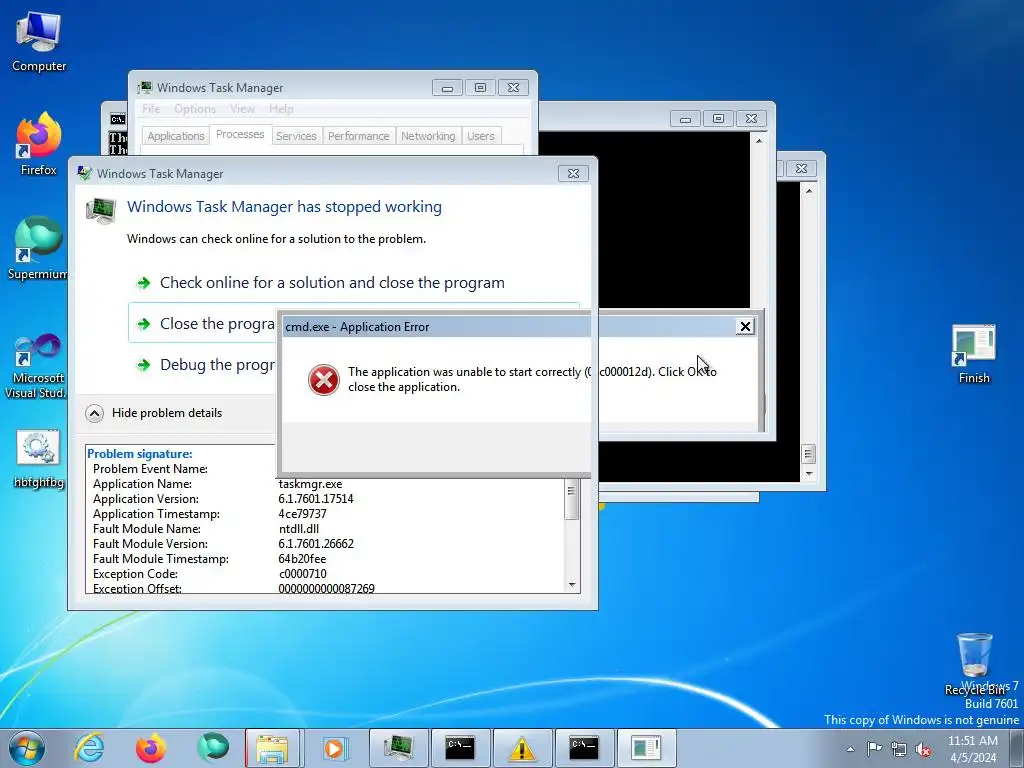Choose Close the program option
Image resolution: width=1024 pixels, height=768 pixels.
tap(204, 324)
